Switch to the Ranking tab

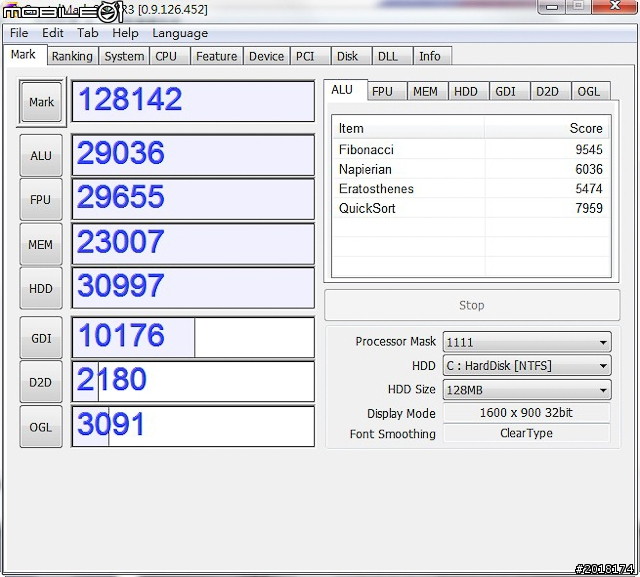[72, 57]
